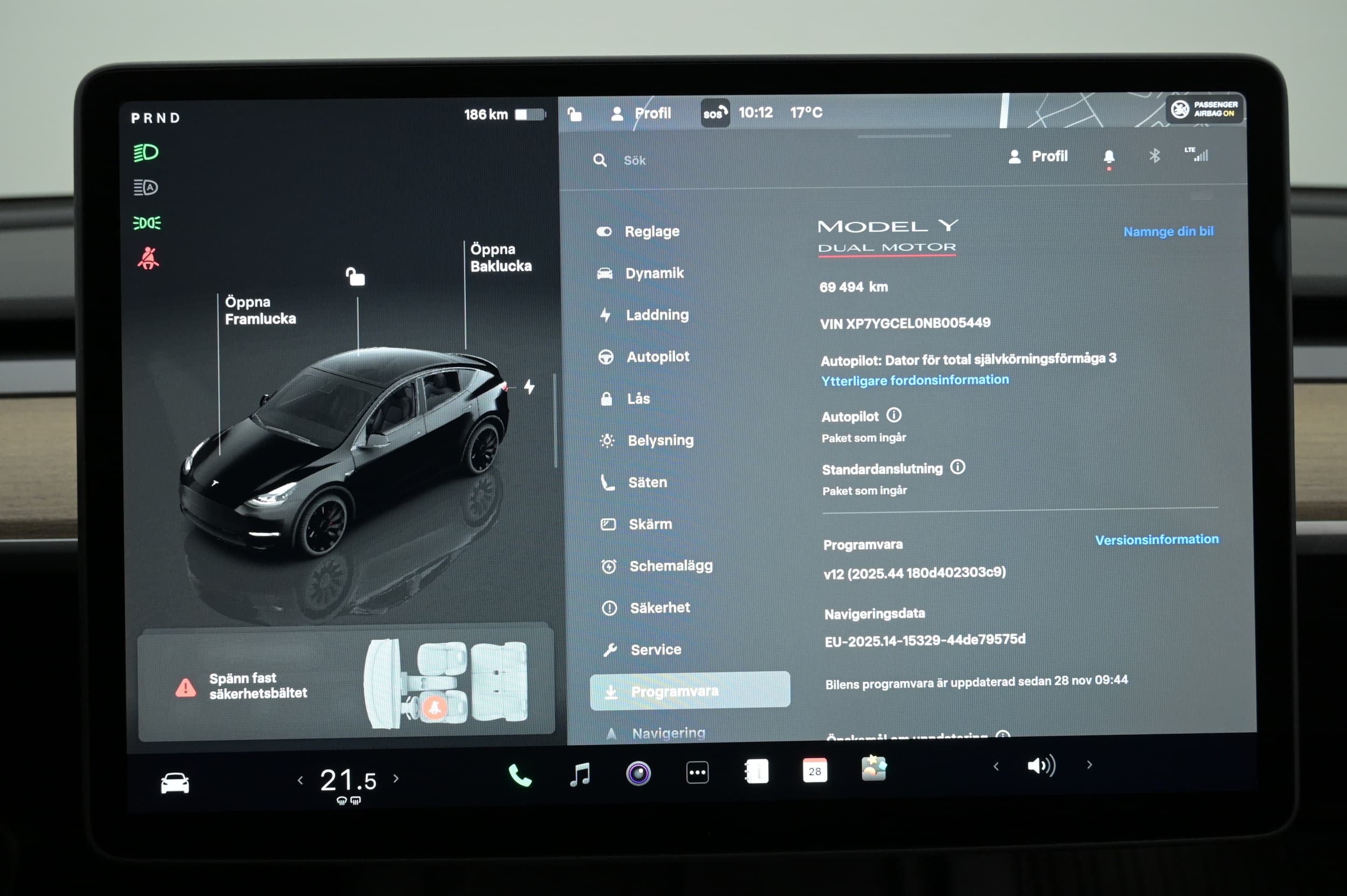Tap the Bluetooth icon
Image resolution: width=1347 pixels, height=896 pixels.
pyautogui.click(x=1155, y=155)
